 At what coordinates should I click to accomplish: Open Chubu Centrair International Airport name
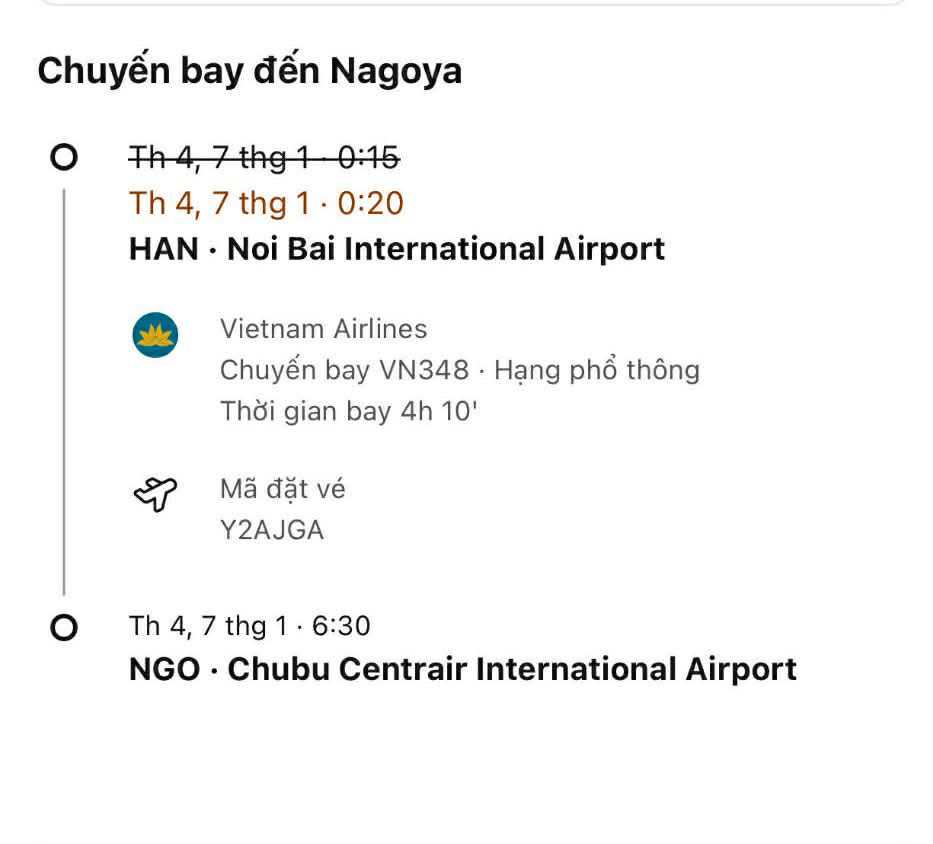pyautogui.click(x=512, y=669)
